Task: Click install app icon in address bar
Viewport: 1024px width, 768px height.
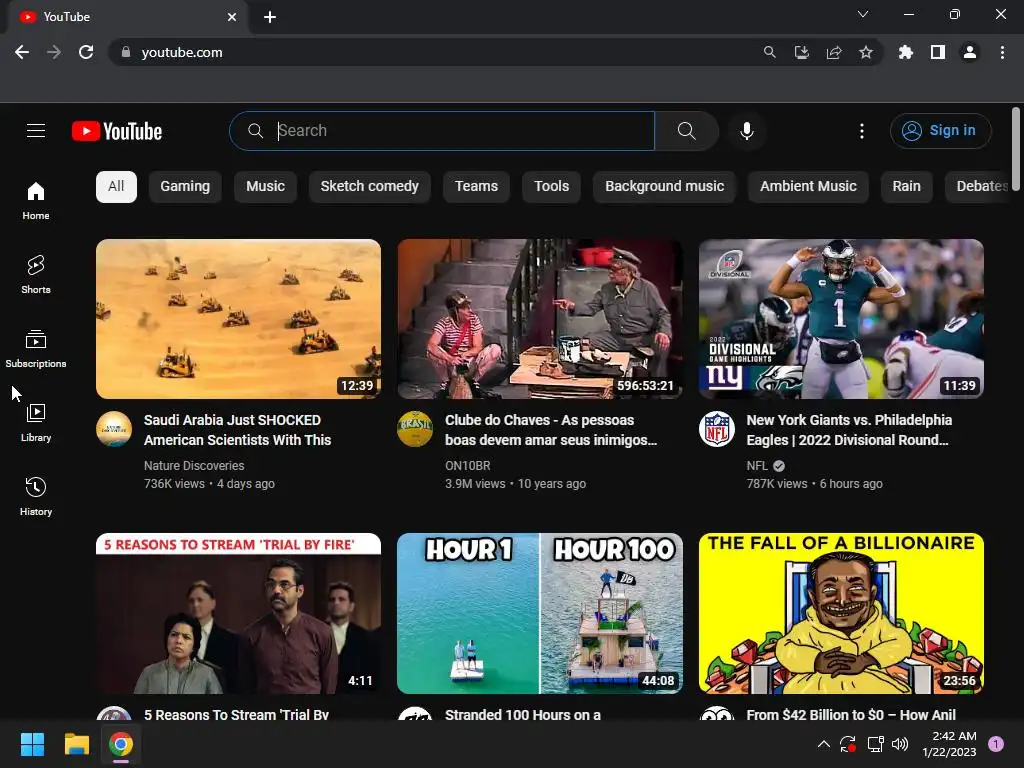Action: 801,52
